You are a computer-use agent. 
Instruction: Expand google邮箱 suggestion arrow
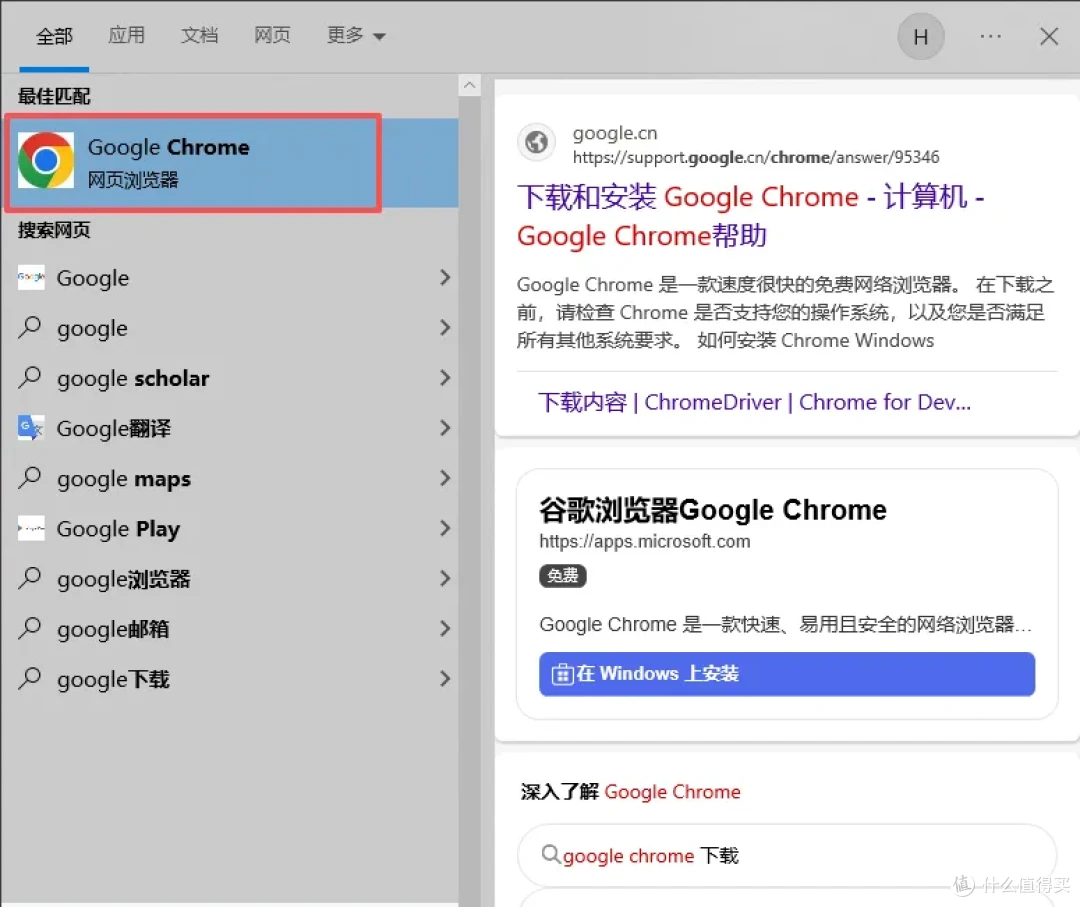click(x=445, y=629)
